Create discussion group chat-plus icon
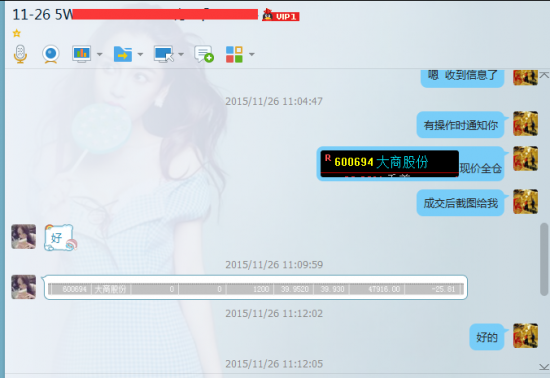550x378 pixels. (204, 54)
